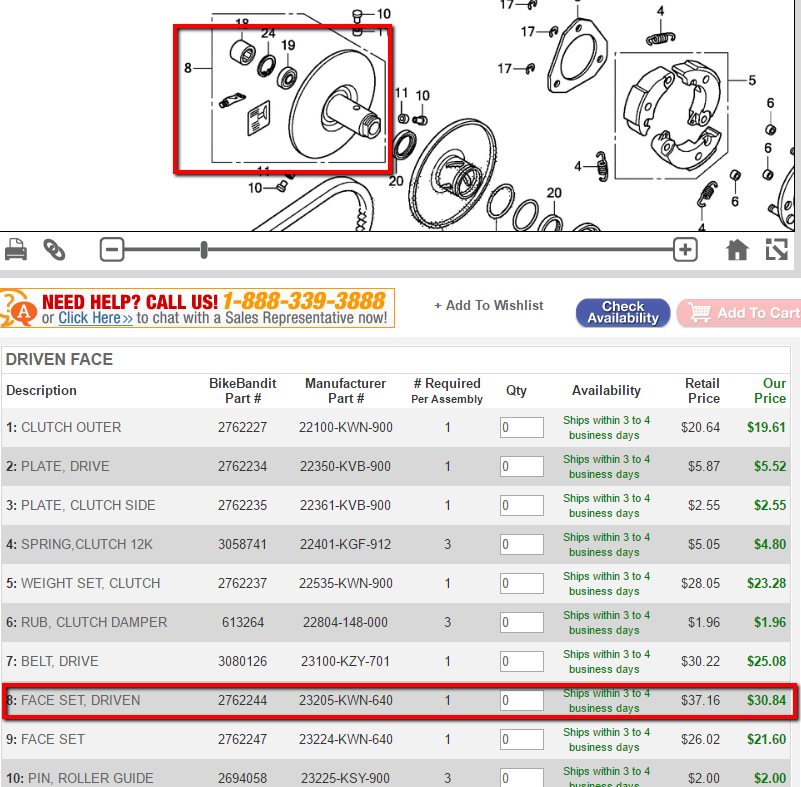Click the Availability column header

[606, 391]
